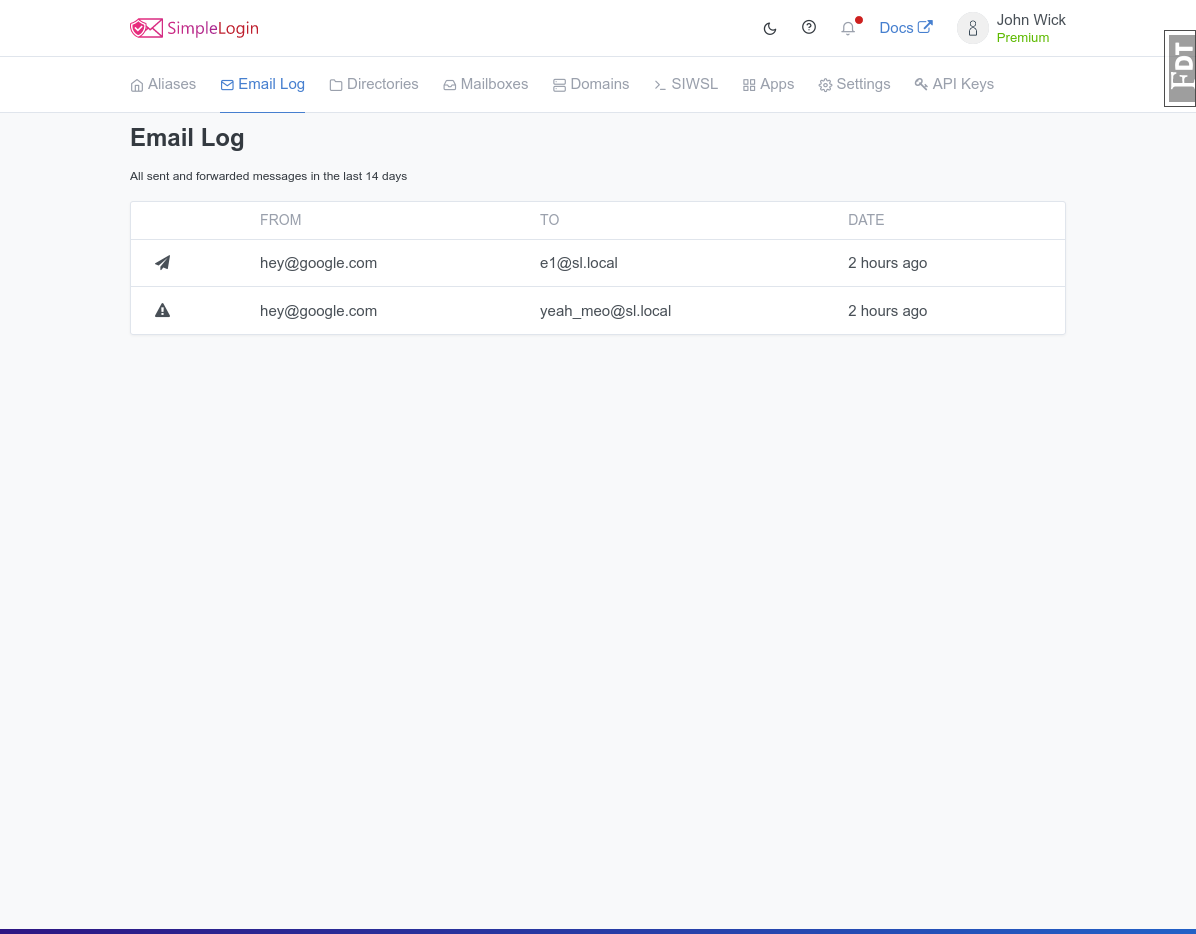Screen dimensions: 1196x934
Task: Click the TO column header
Action: point(549,220)
